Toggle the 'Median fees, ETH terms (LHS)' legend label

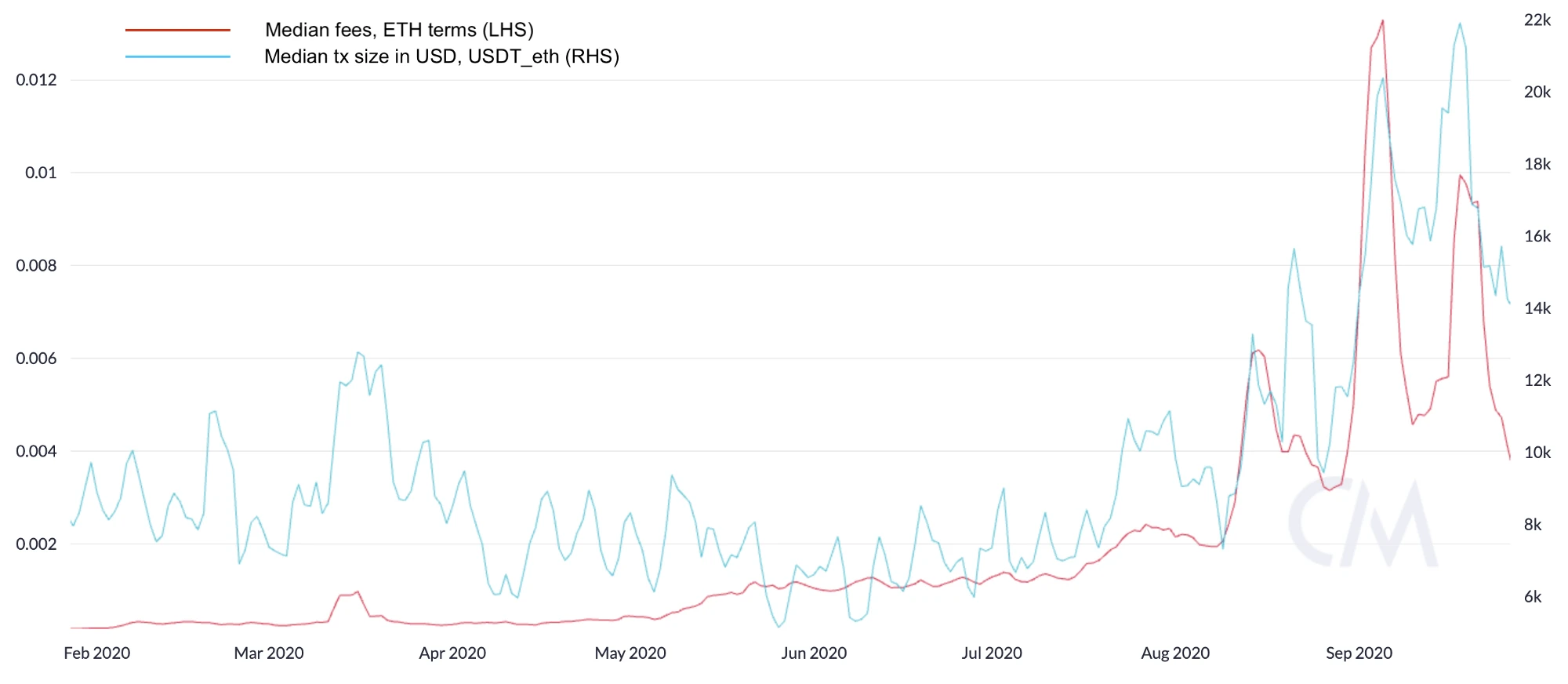coord(399,31)
